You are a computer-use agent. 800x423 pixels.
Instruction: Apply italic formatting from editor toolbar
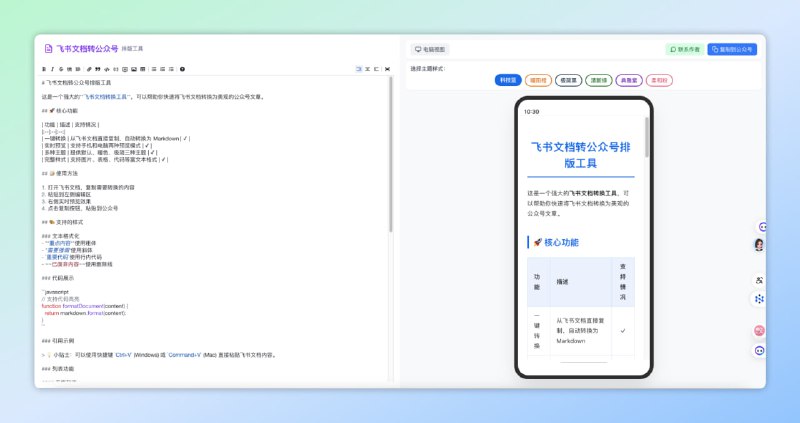click(x=53, y=69)
